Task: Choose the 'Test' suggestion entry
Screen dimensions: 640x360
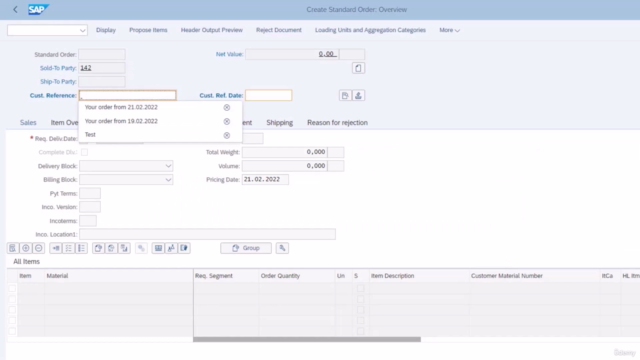Action: coord(90,135)
